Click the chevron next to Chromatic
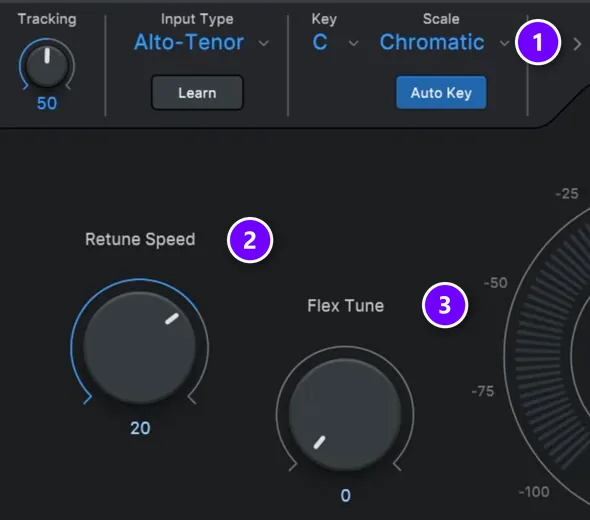Viewport: 590px width, 520px height. click(504, 43)
